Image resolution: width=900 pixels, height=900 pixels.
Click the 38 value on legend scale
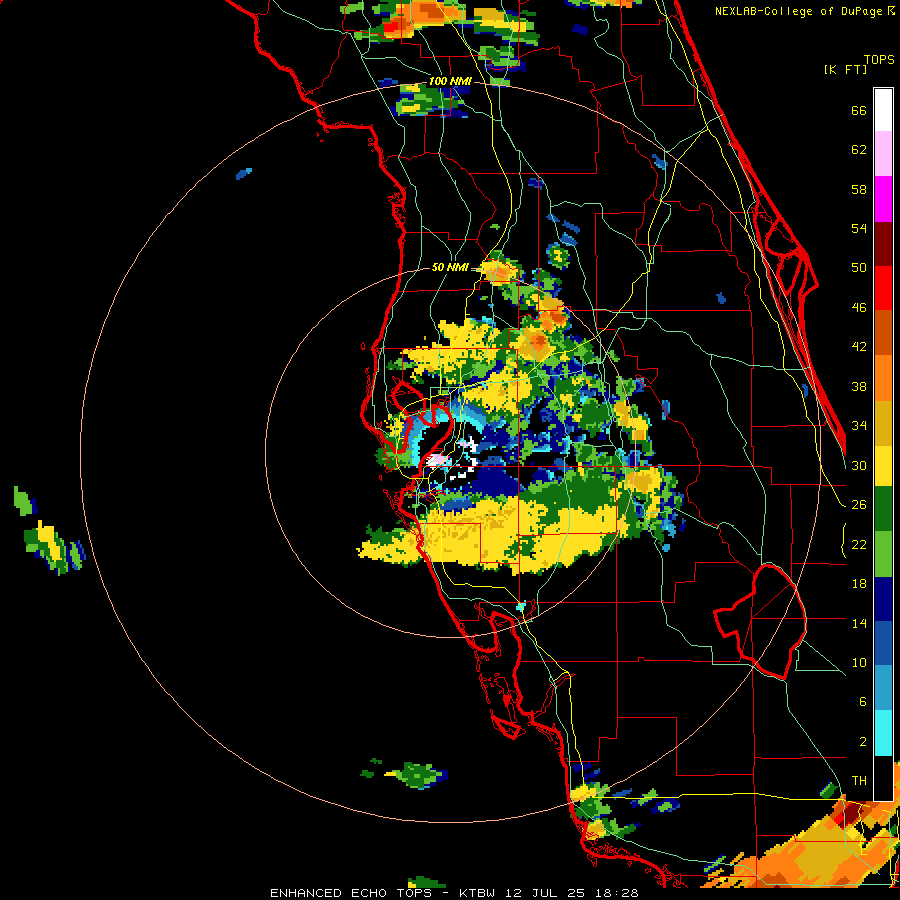pos(859,386)
